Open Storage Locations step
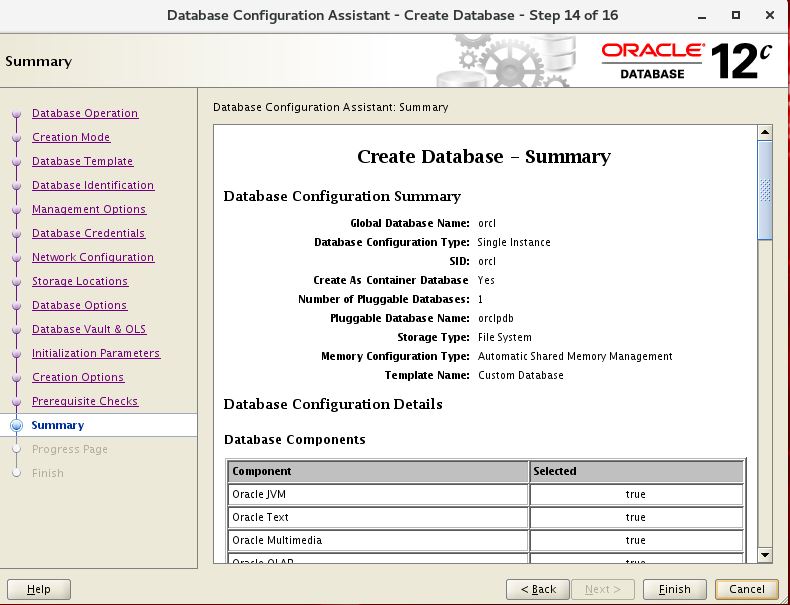 point(80,281)
